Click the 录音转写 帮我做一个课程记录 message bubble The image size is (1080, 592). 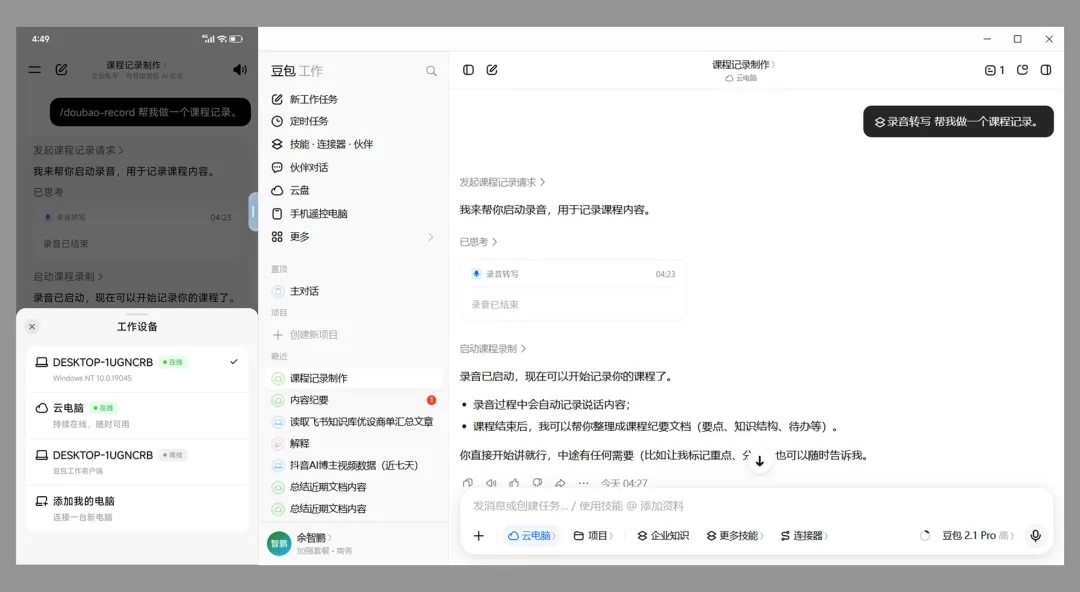(x=958, y=121)
